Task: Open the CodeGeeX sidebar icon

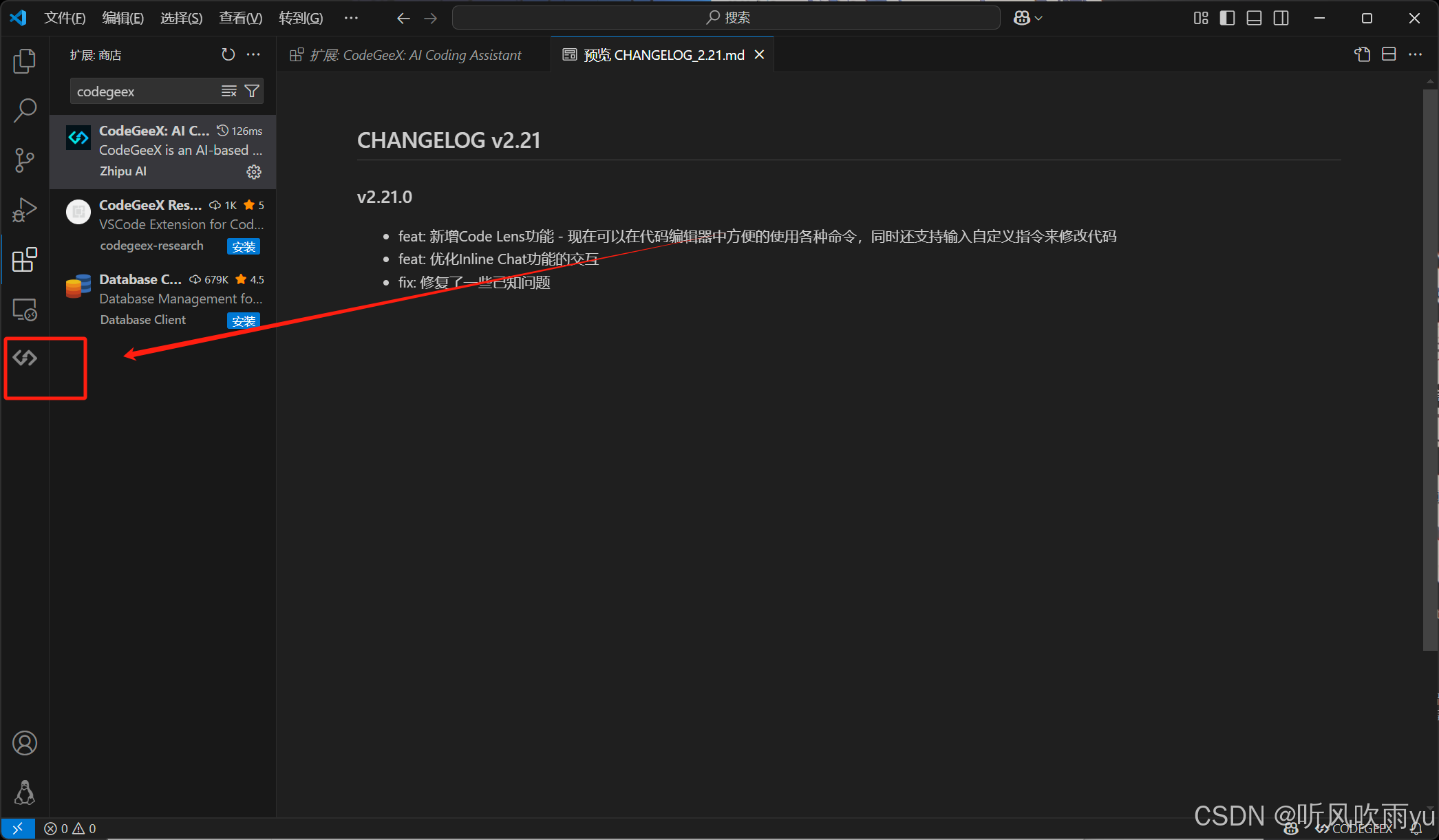Action: click(x=25, y=358)
